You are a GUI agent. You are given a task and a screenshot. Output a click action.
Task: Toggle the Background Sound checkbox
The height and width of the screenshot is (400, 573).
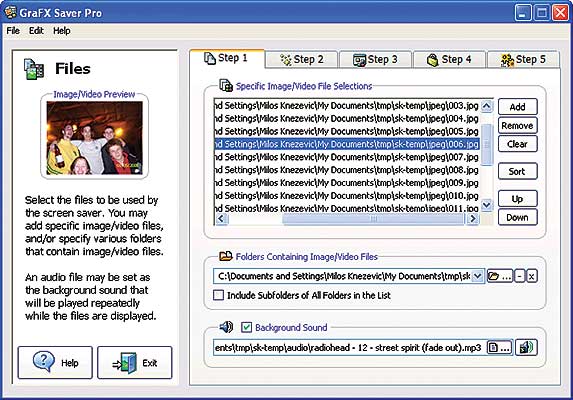coord(247,327)
